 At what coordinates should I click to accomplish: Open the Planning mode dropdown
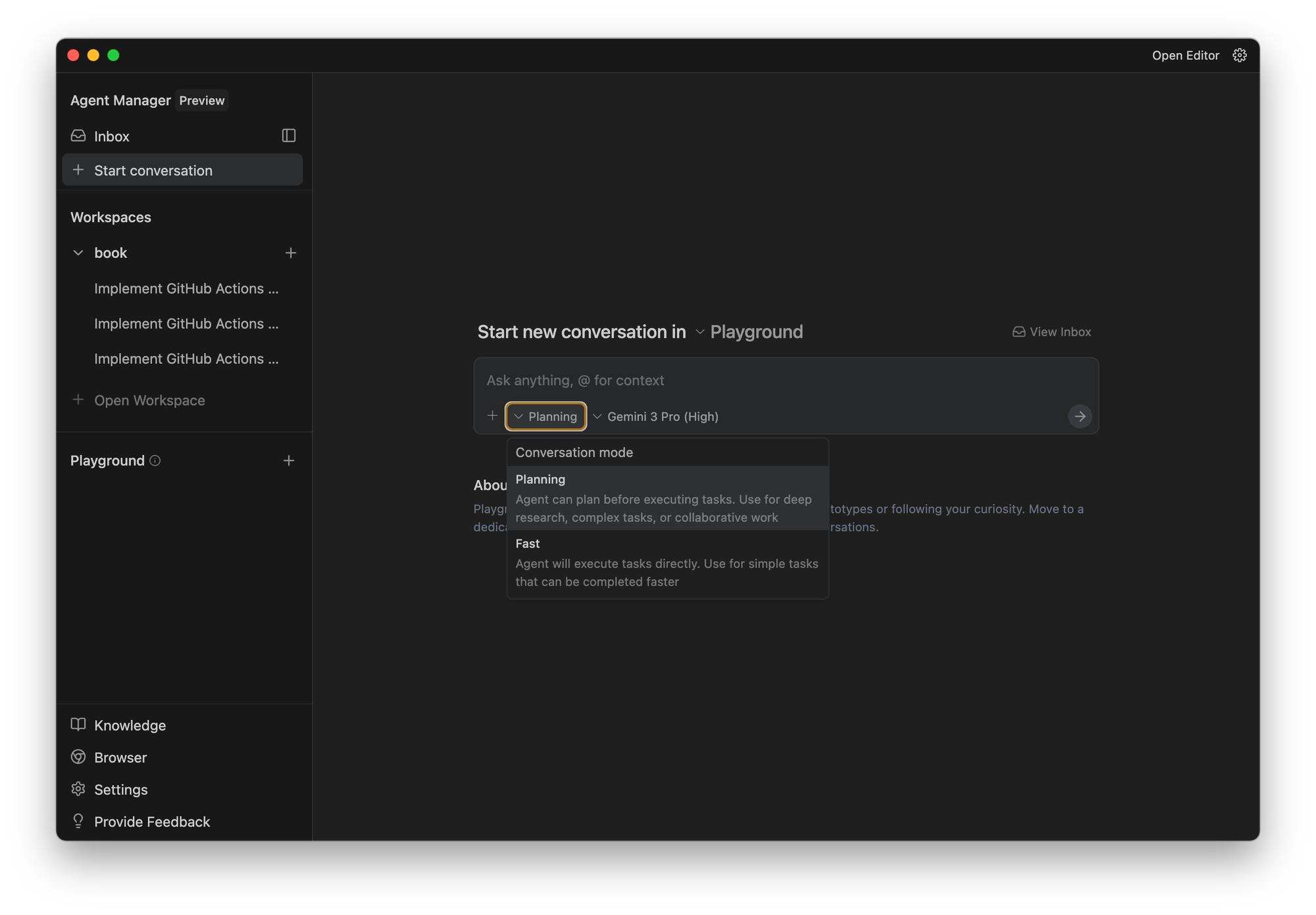pyautogui.click(x=545, y=416)
